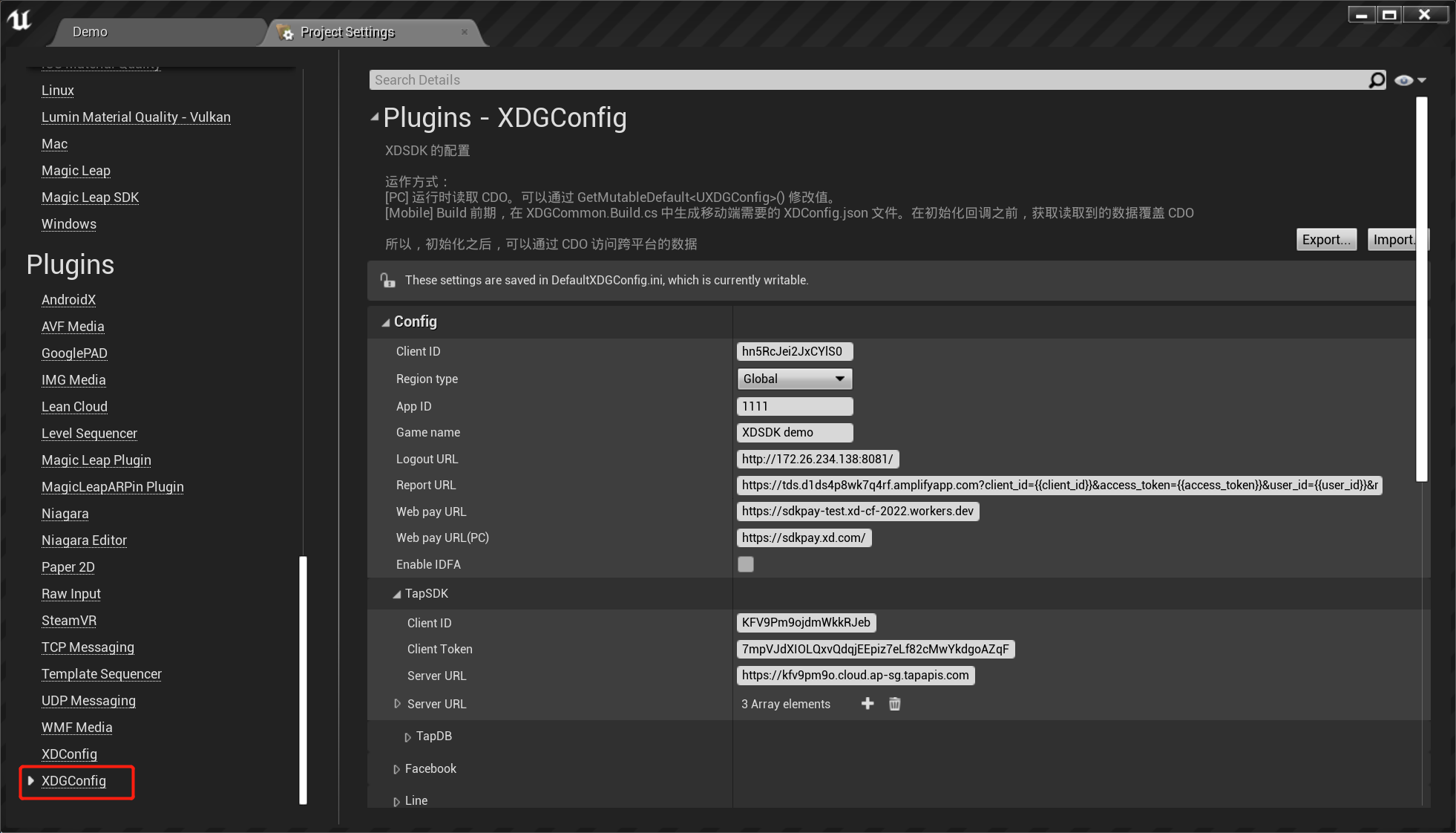Open Template Sequencer settings
1456x833 pixels.
click(x=101, y=674)
